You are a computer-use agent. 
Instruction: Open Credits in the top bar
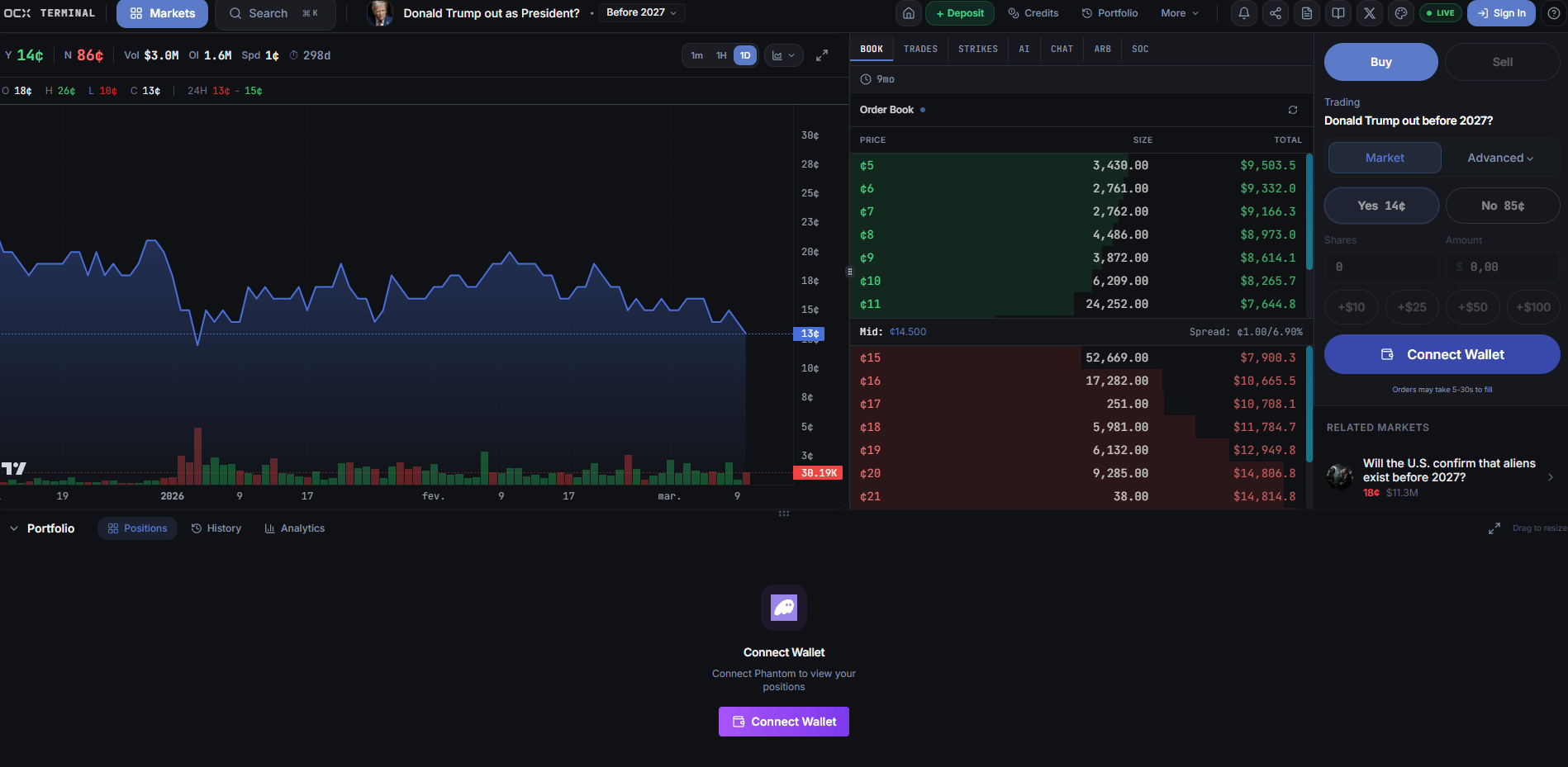click(x=1033, y=13)
